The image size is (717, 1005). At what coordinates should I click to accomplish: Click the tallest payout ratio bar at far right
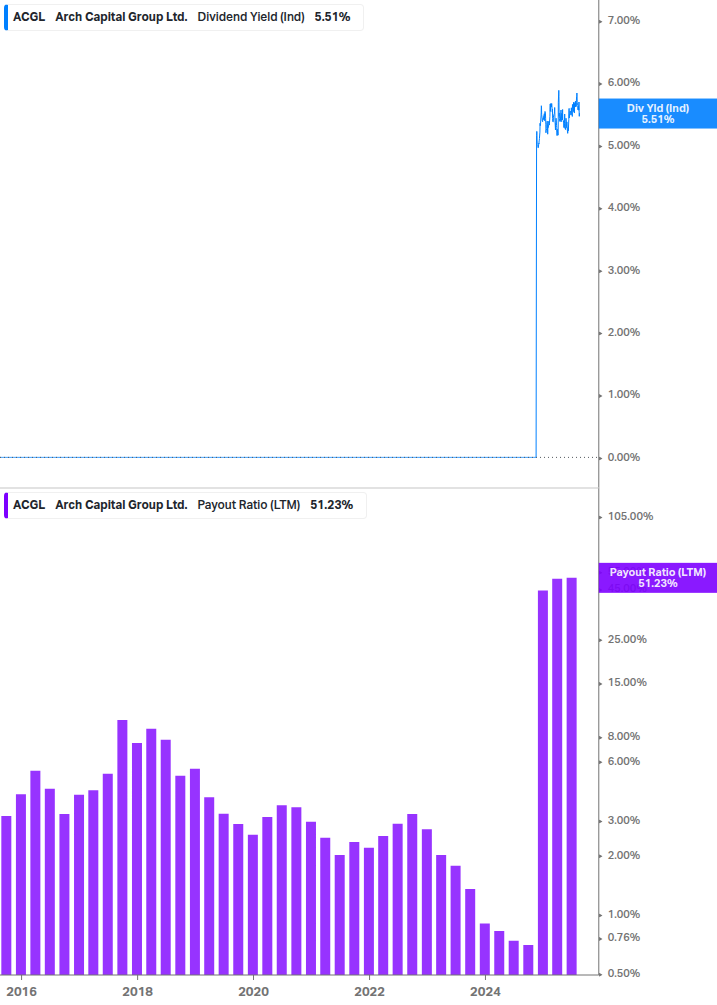point(572,776)
